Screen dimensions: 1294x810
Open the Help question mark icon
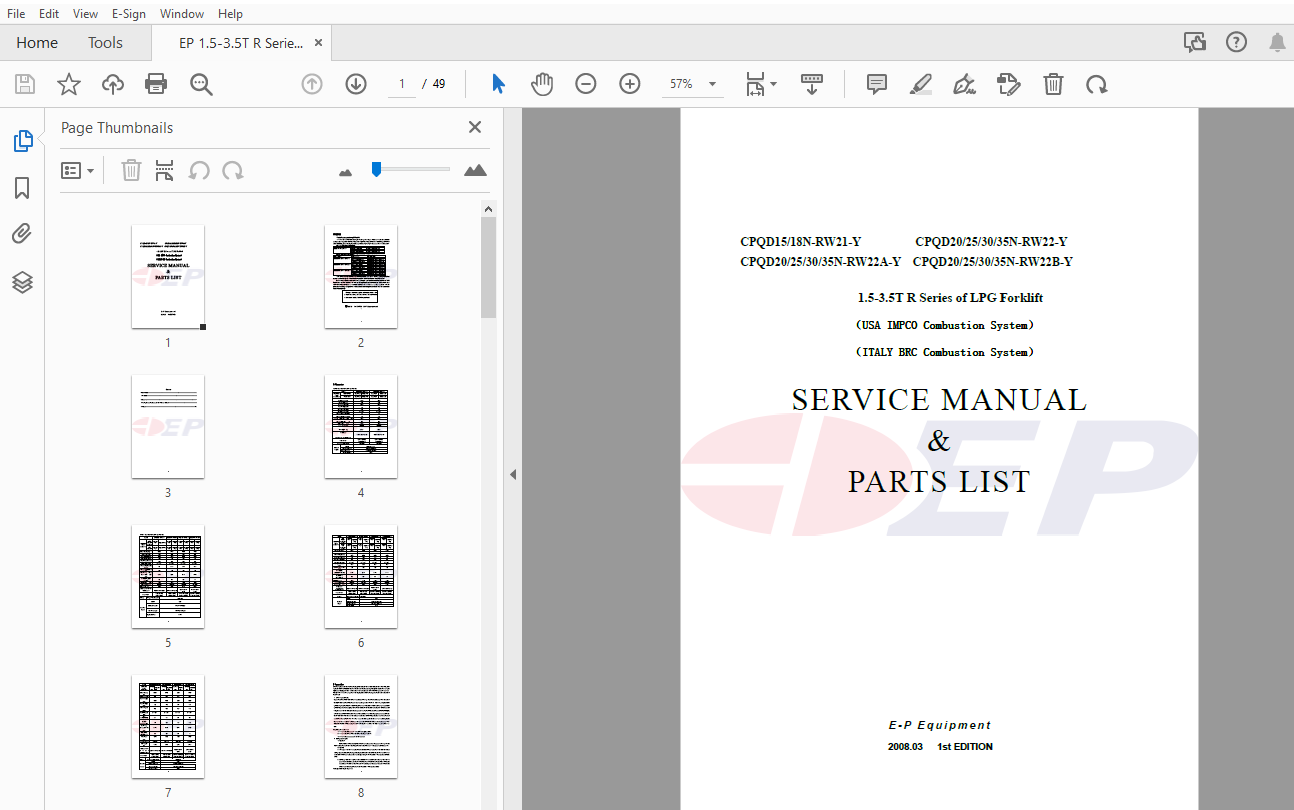[x=1237, y=42]
